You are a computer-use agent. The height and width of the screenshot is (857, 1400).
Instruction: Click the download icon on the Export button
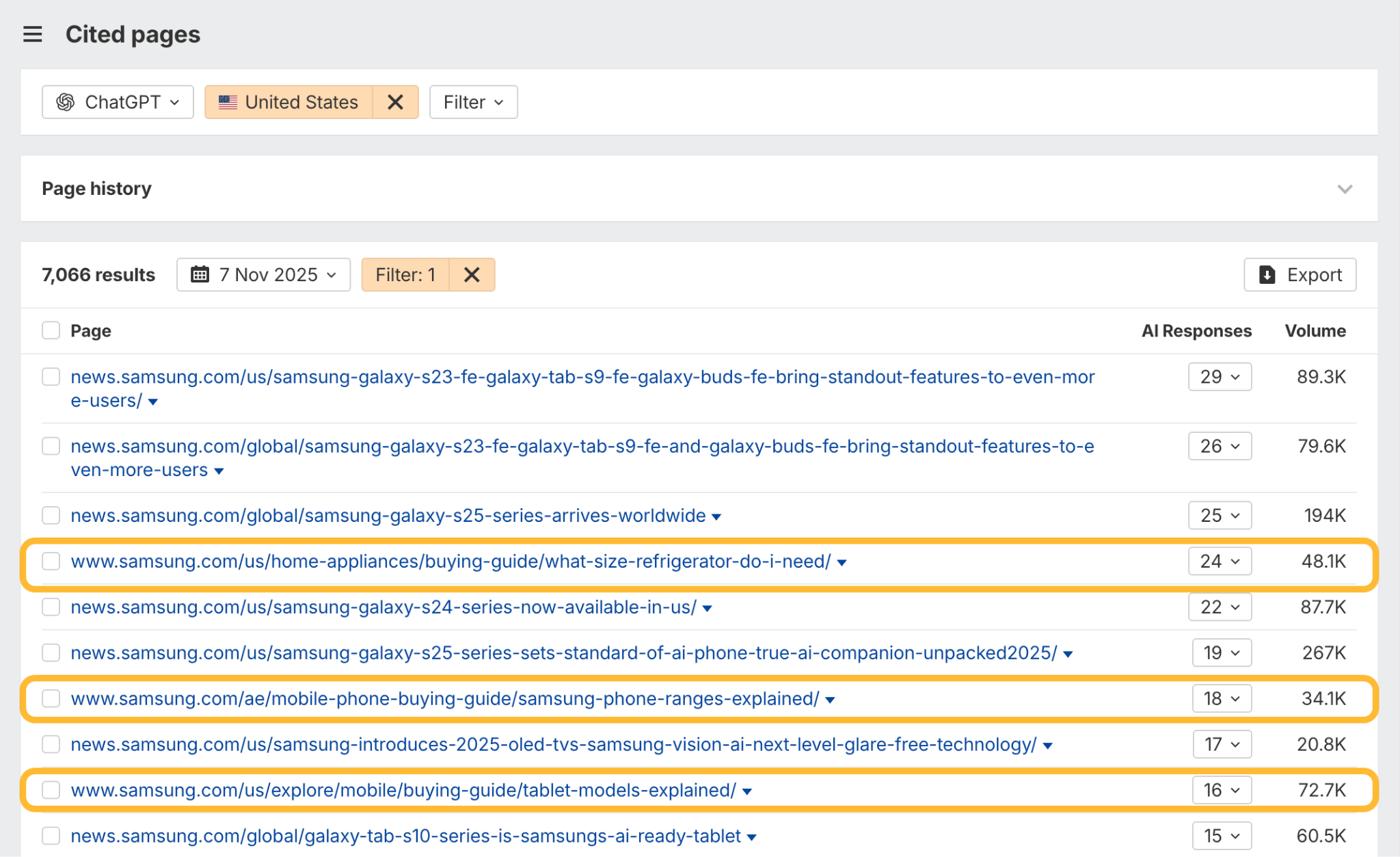coord(1268,274)
